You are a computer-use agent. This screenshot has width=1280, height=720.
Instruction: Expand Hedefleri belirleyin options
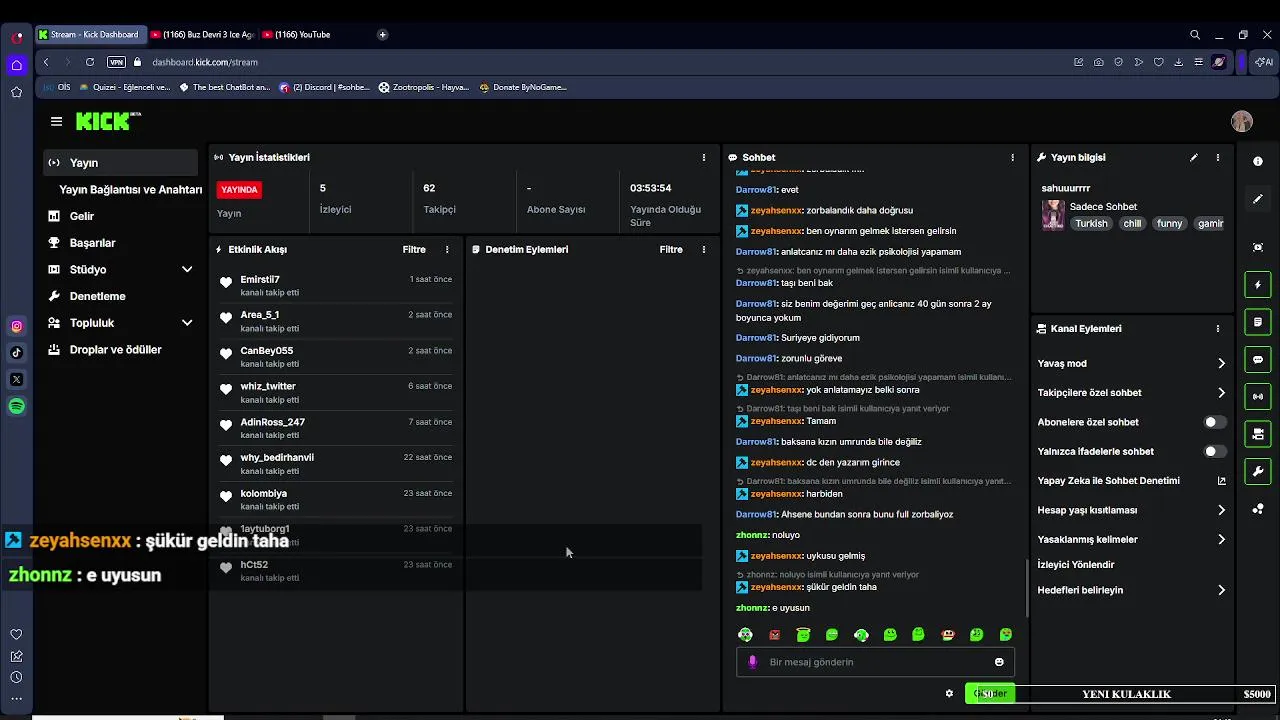tap(1221, 590)
